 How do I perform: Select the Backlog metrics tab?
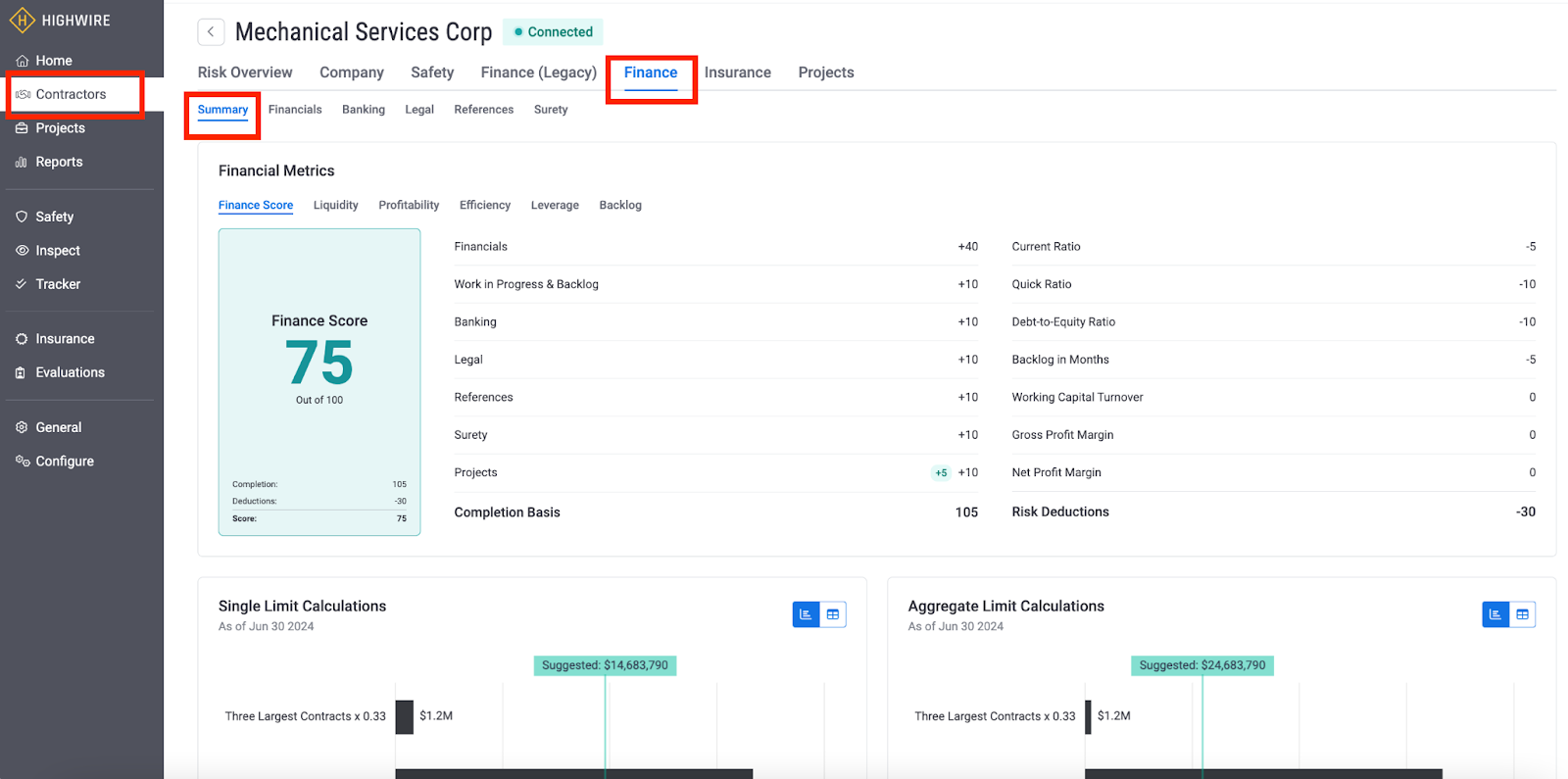click(620, 206)
